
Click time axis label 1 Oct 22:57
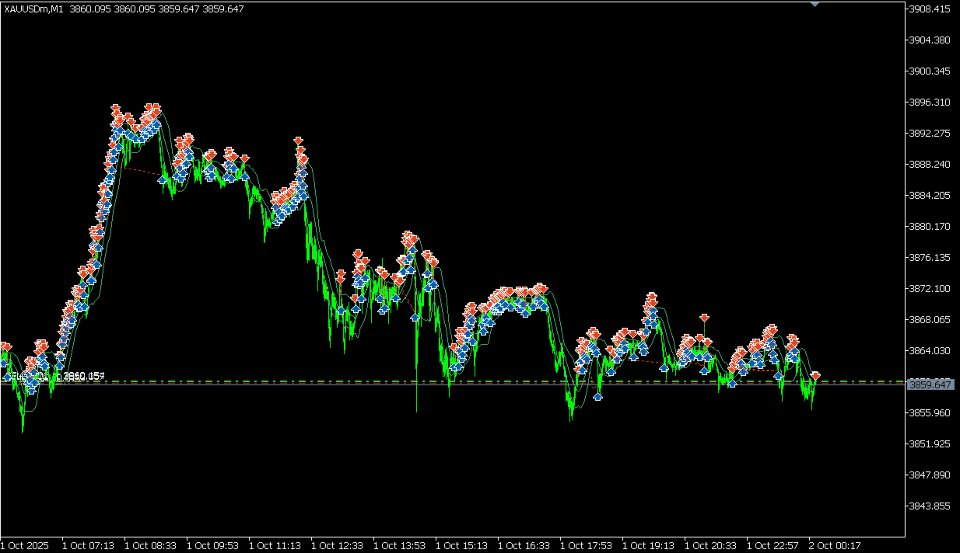773,546
